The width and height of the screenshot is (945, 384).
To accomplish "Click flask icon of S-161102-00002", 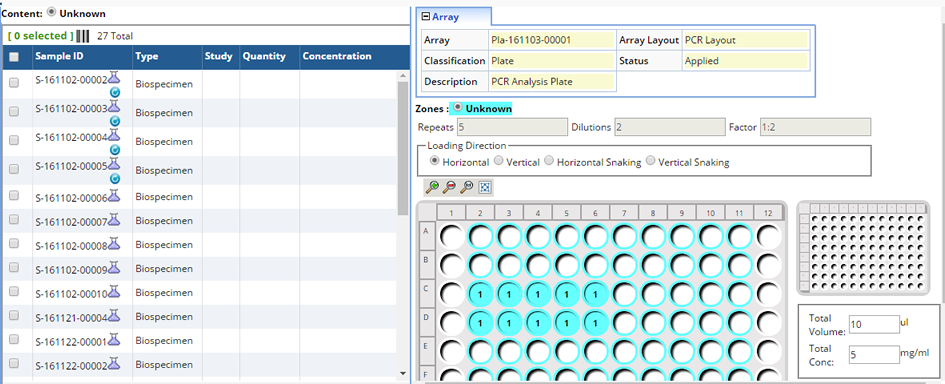I will pos(114,77).
